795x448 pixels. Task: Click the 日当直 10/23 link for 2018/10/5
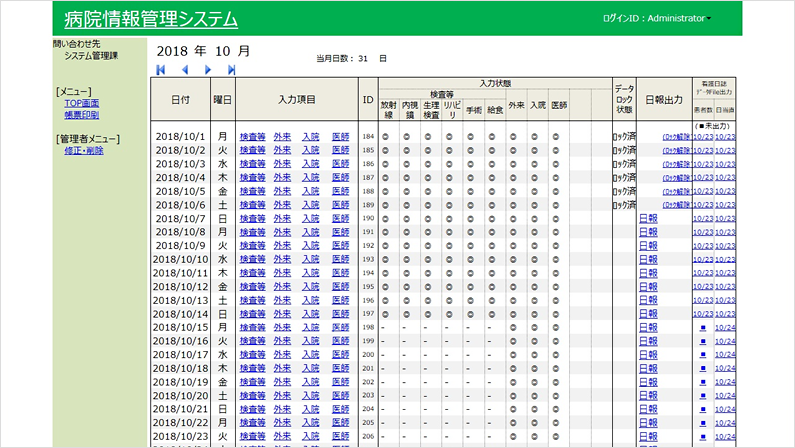click(x=725, y=192)
